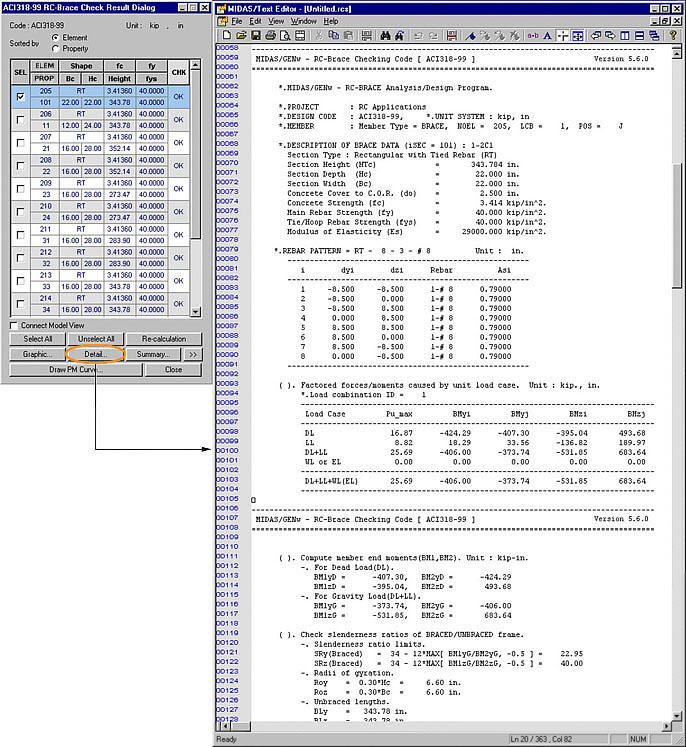
Task: Click the Previous window arrow icon
Action: pyautogui.click(x=595, y=35)
